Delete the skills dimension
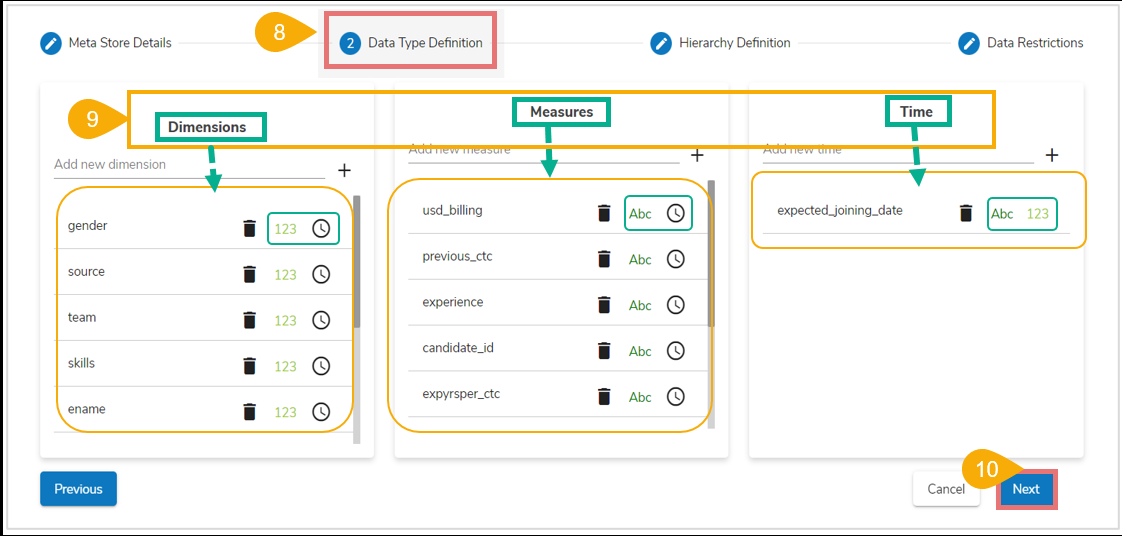 click(250, 366)
